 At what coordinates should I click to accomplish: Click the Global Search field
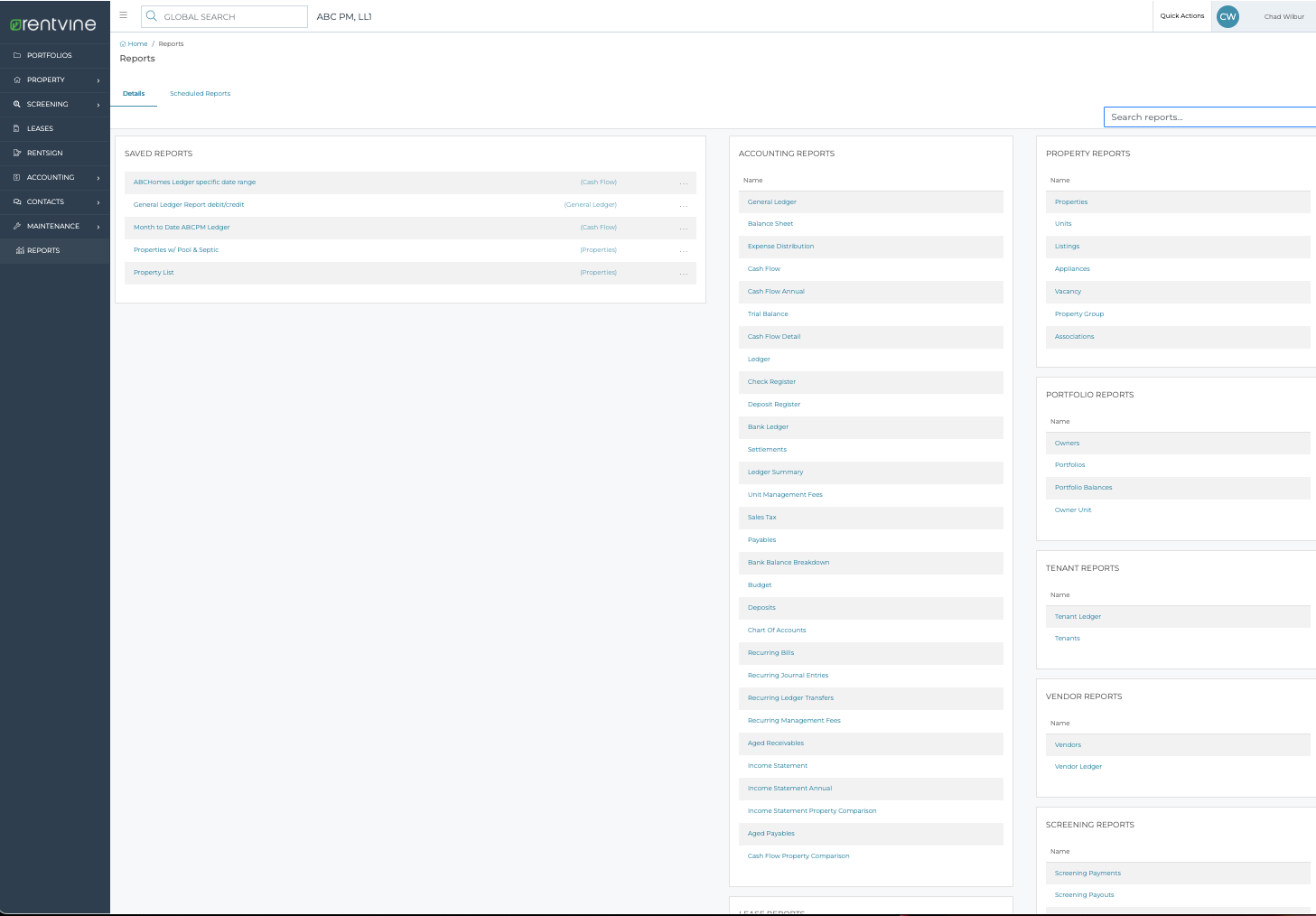tap(224, 16)
